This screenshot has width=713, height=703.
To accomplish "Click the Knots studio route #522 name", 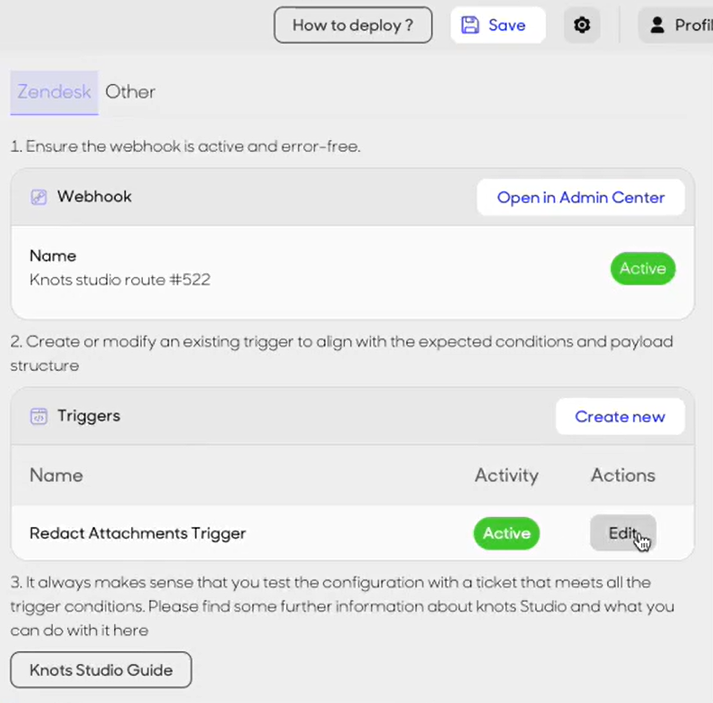I will (x=120, y=280).
